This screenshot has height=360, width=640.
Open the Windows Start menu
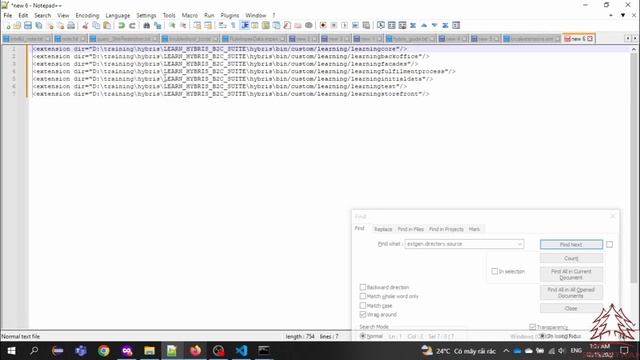click(11, 351)
